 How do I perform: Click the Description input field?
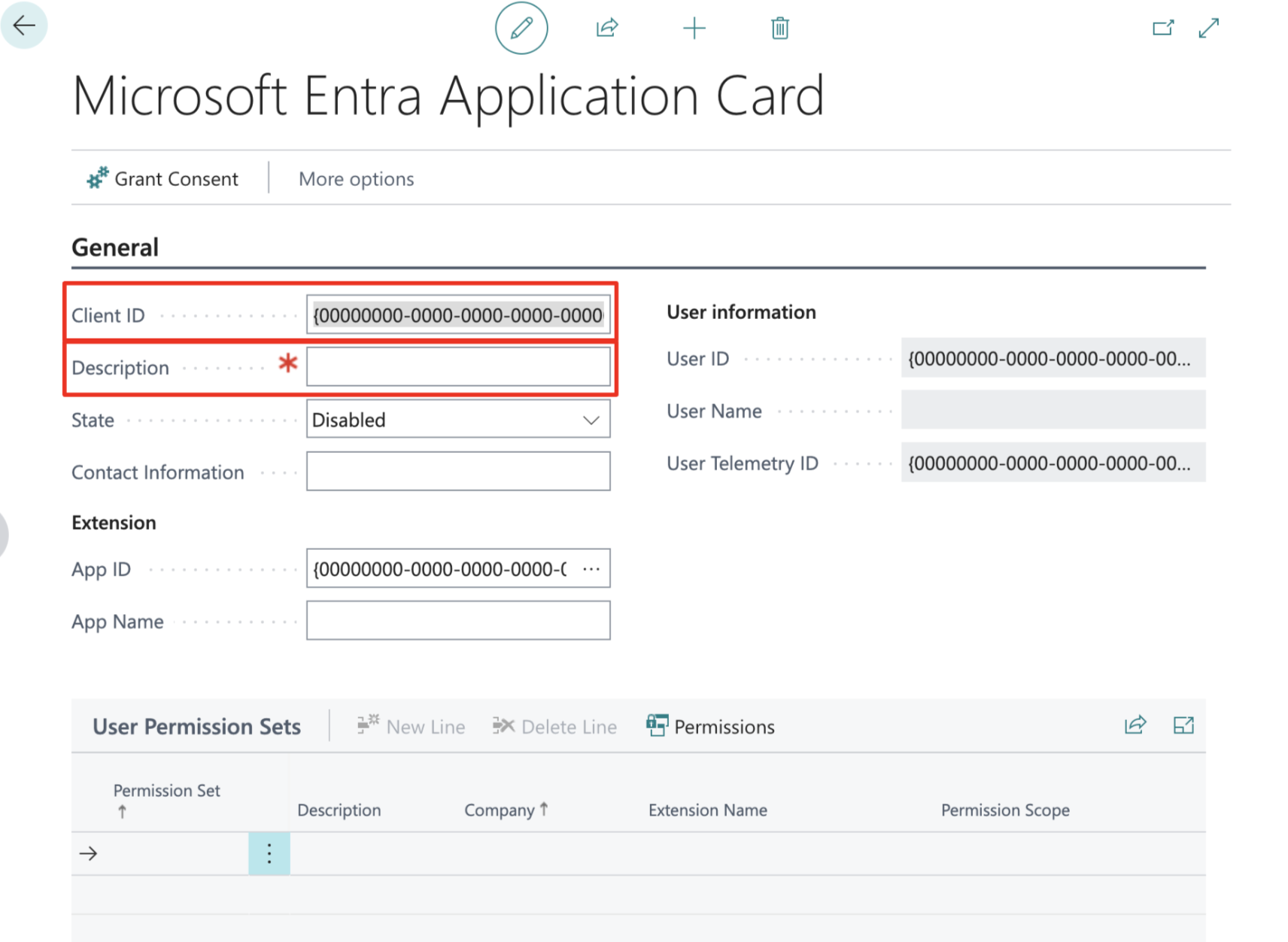pos(458,366)
